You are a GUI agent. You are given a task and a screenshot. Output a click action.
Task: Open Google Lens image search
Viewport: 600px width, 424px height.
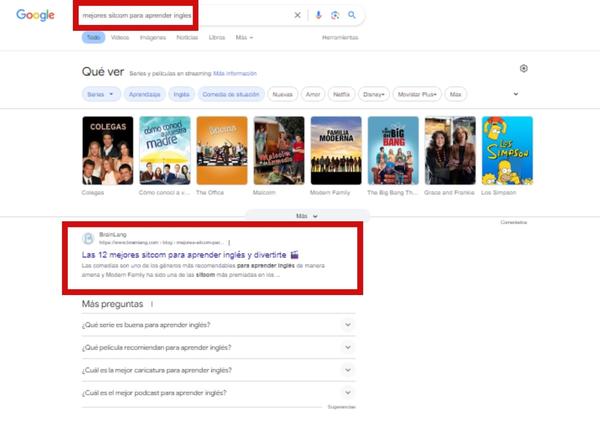(x=335, y=16)
